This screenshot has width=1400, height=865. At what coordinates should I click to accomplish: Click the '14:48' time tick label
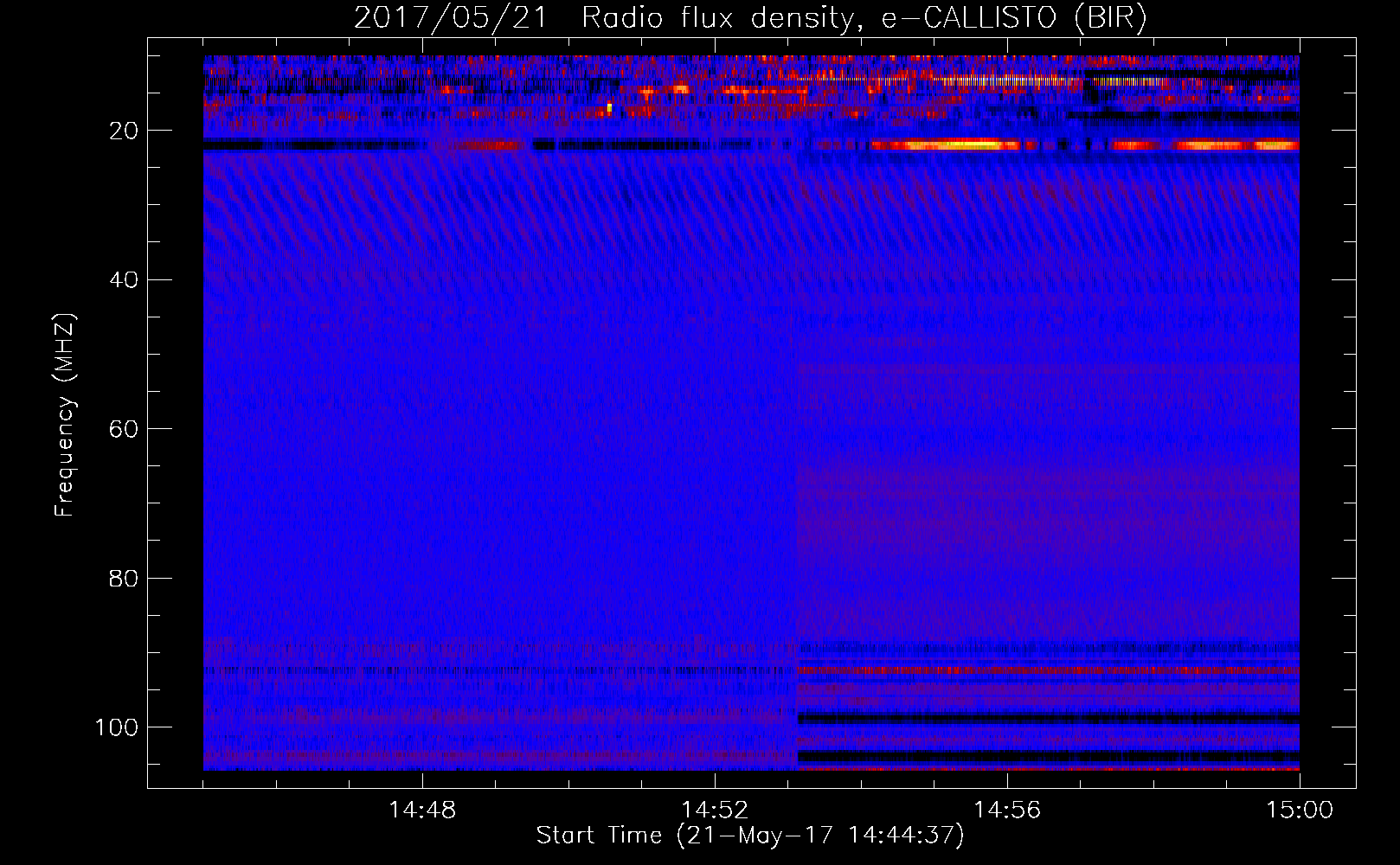pyautogui.click(x=422, y=811)
